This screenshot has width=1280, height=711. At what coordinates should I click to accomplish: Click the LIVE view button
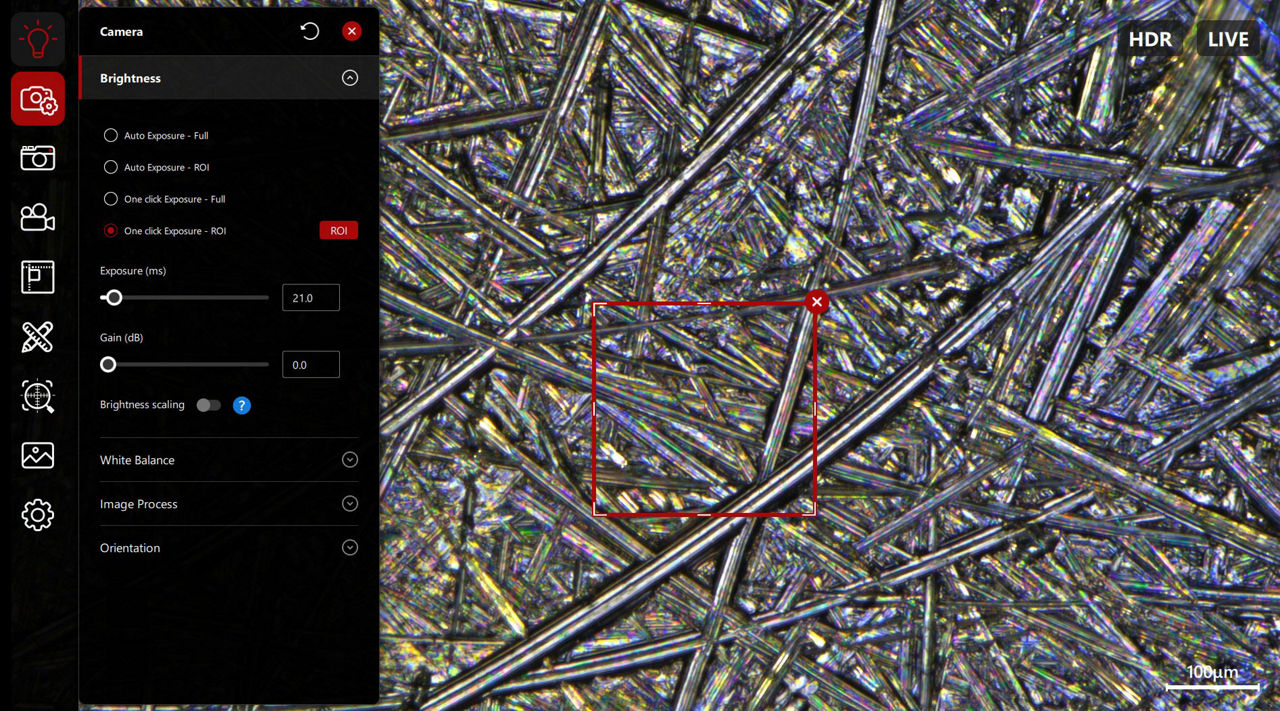[1228, 39]
